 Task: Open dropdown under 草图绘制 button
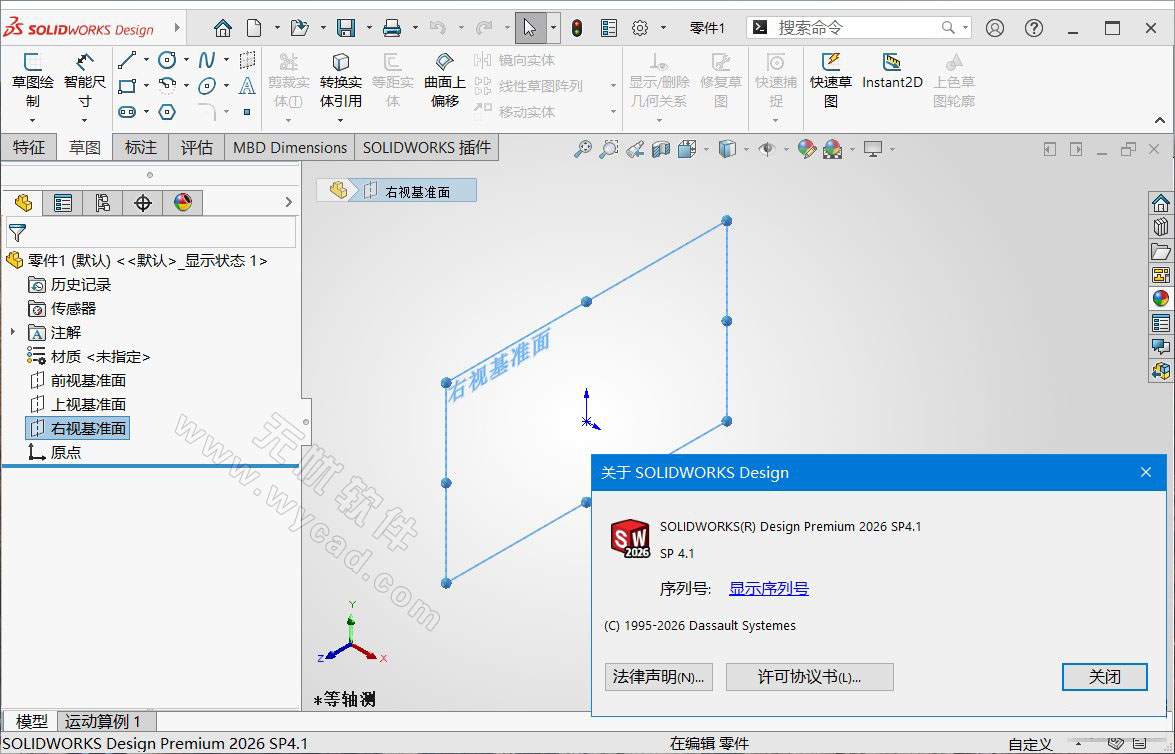32,120
